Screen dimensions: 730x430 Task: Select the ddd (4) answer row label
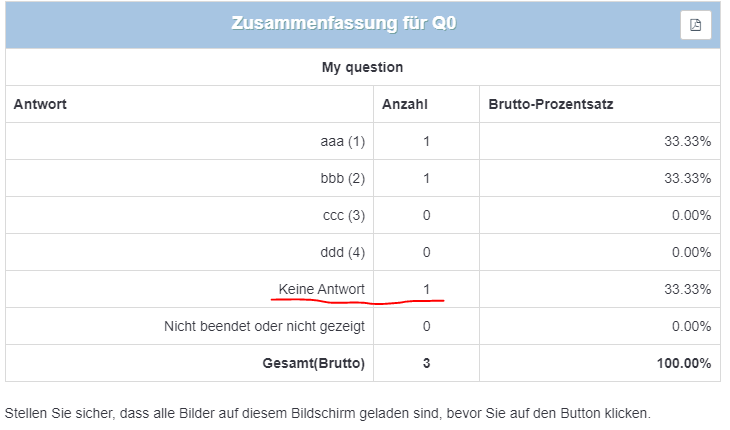click(342, 252)
